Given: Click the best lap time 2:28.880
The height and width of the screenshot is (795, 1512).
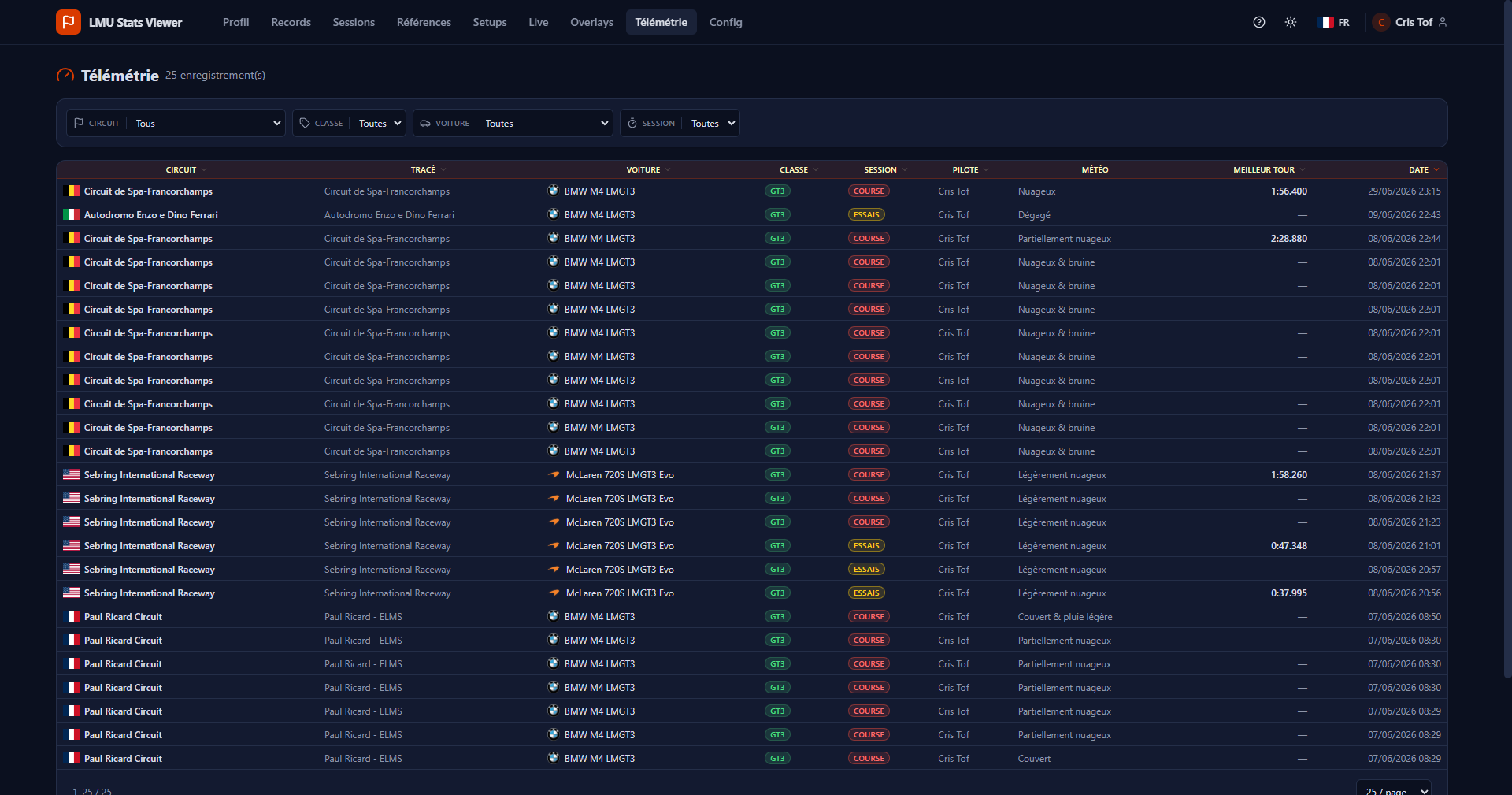Looking at the screenshot, I should tap(1289, 239).
